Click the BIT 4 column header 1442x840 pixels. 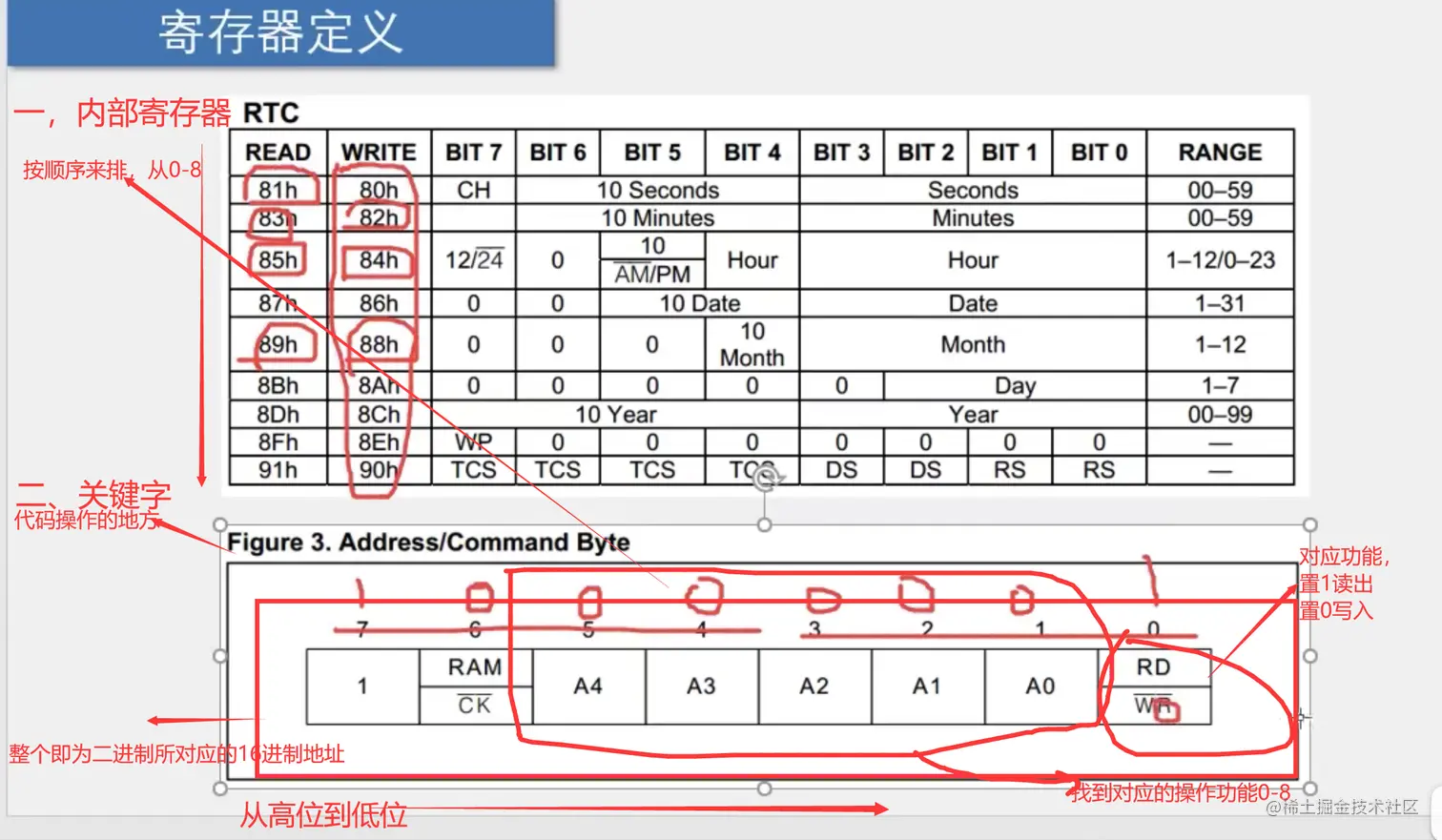(752, 153)
